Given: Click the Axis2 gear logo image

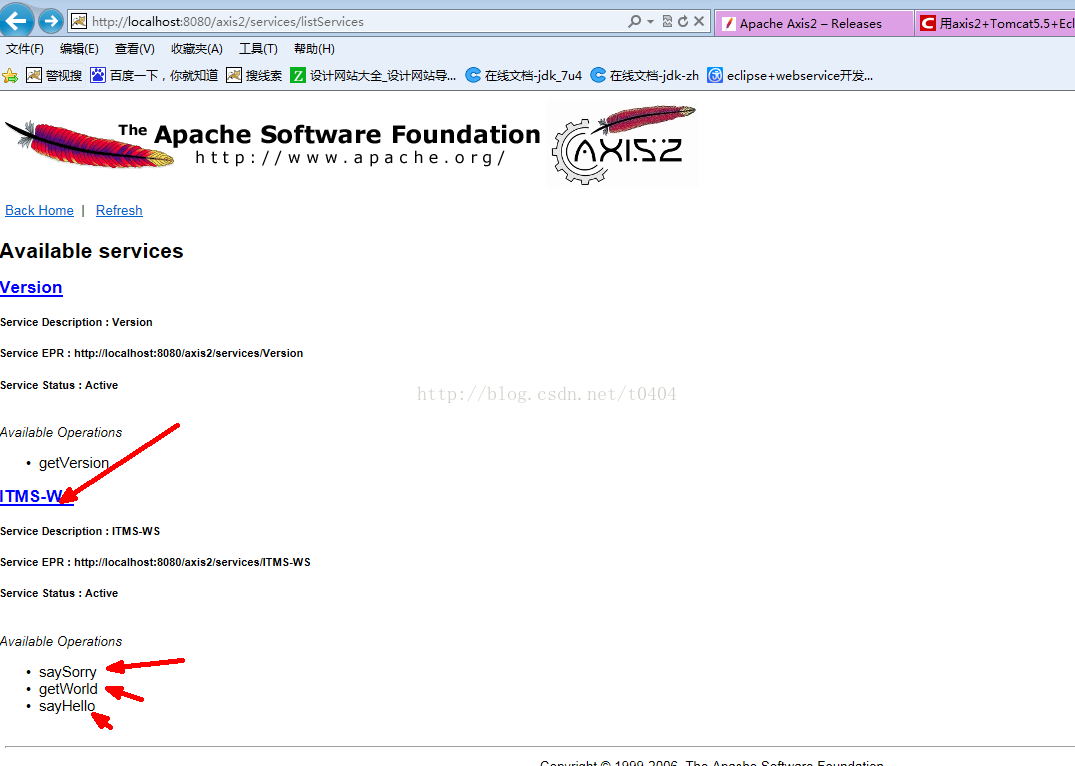Looking at the screenshot, I should coord(623,144).
